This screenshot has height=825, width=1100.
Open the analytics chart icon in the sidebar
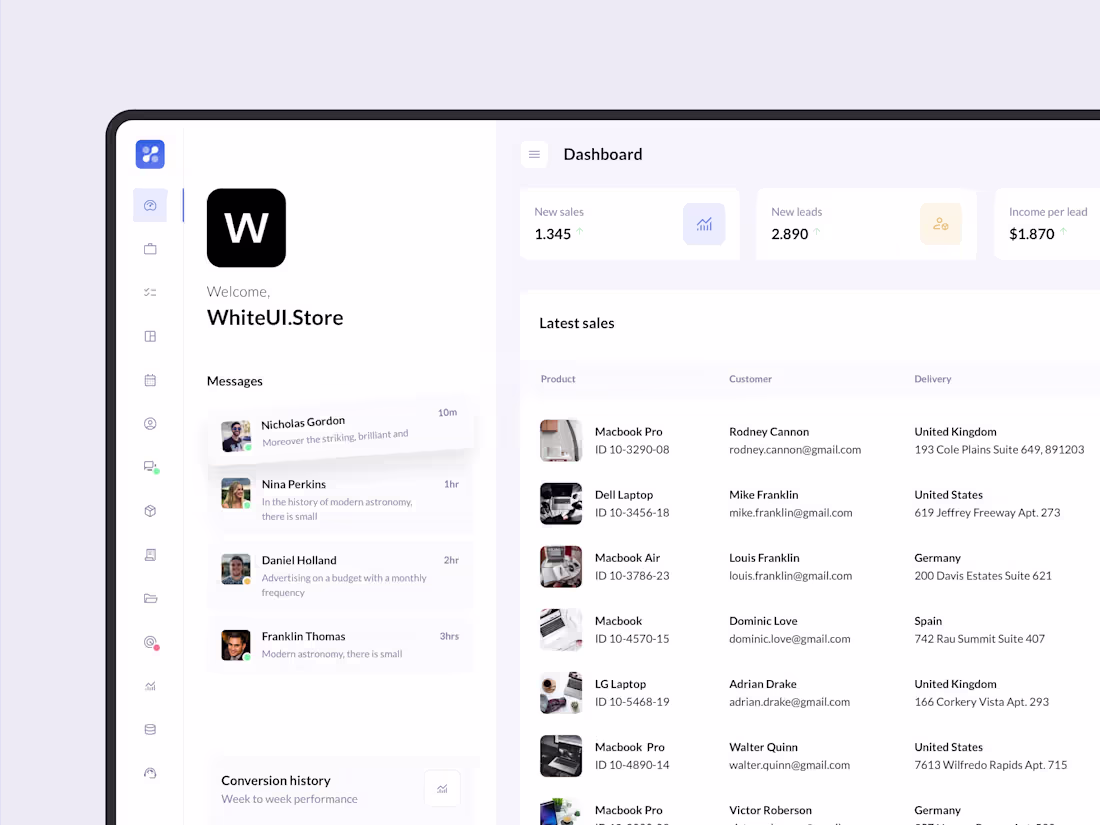click(150, 686)
